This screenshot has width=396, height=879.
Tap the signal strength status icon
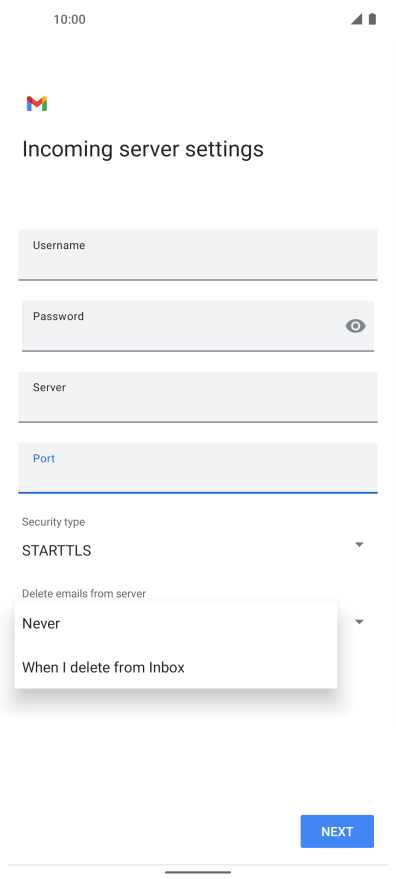(357, 19)
